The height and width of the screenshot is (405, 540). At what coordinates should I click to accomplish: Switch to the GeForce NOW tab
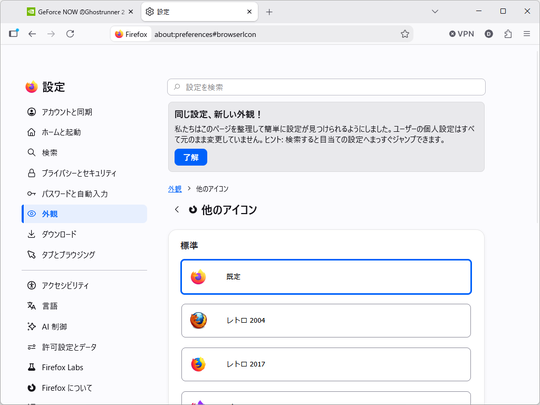pyautogui.click(x=80, y=12)
